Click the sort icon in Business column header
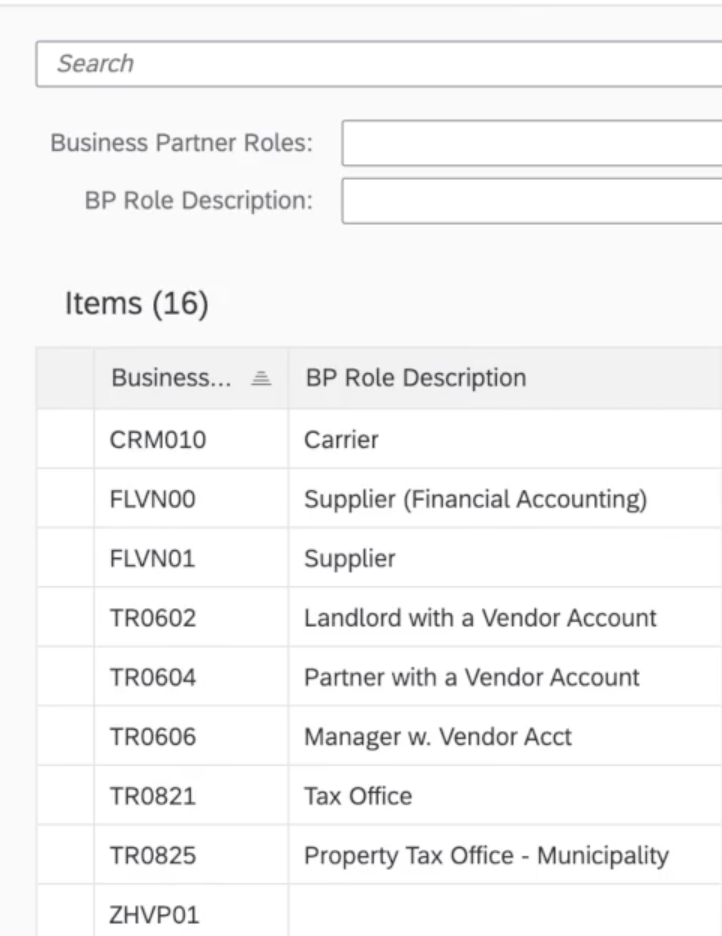The height and width of the screenshot is (936, 722). point(260,378)
